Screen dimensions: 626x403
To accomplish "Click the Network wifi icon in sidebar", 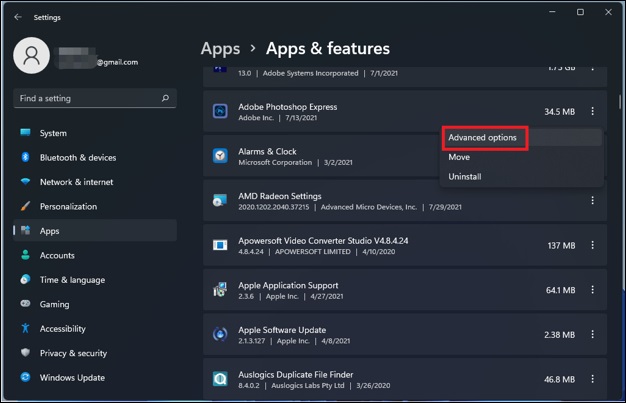I will click(26, 182).
